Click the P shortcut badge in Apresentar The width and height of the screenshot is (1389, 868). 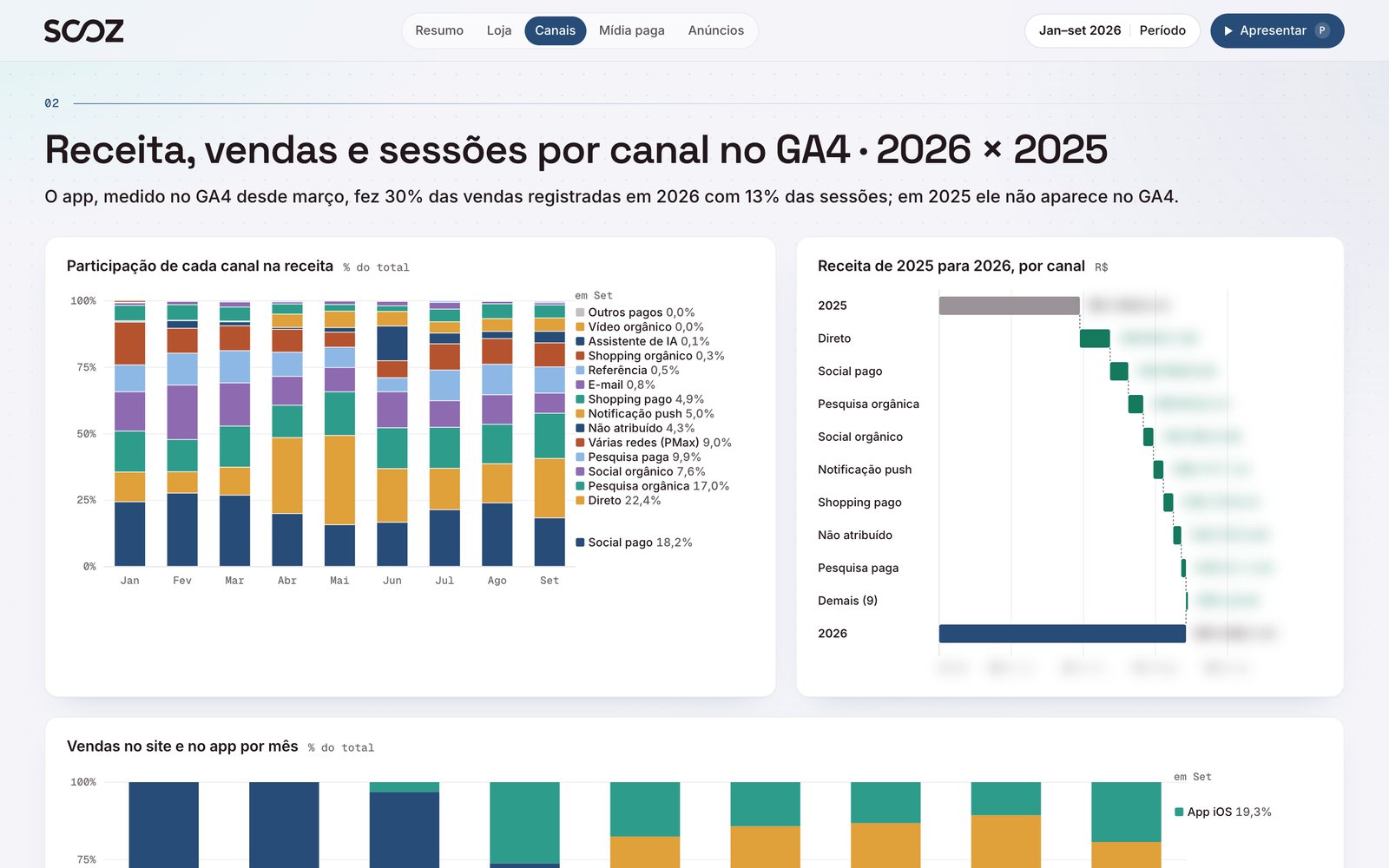pyautogui.click(x=1322, y=30)
